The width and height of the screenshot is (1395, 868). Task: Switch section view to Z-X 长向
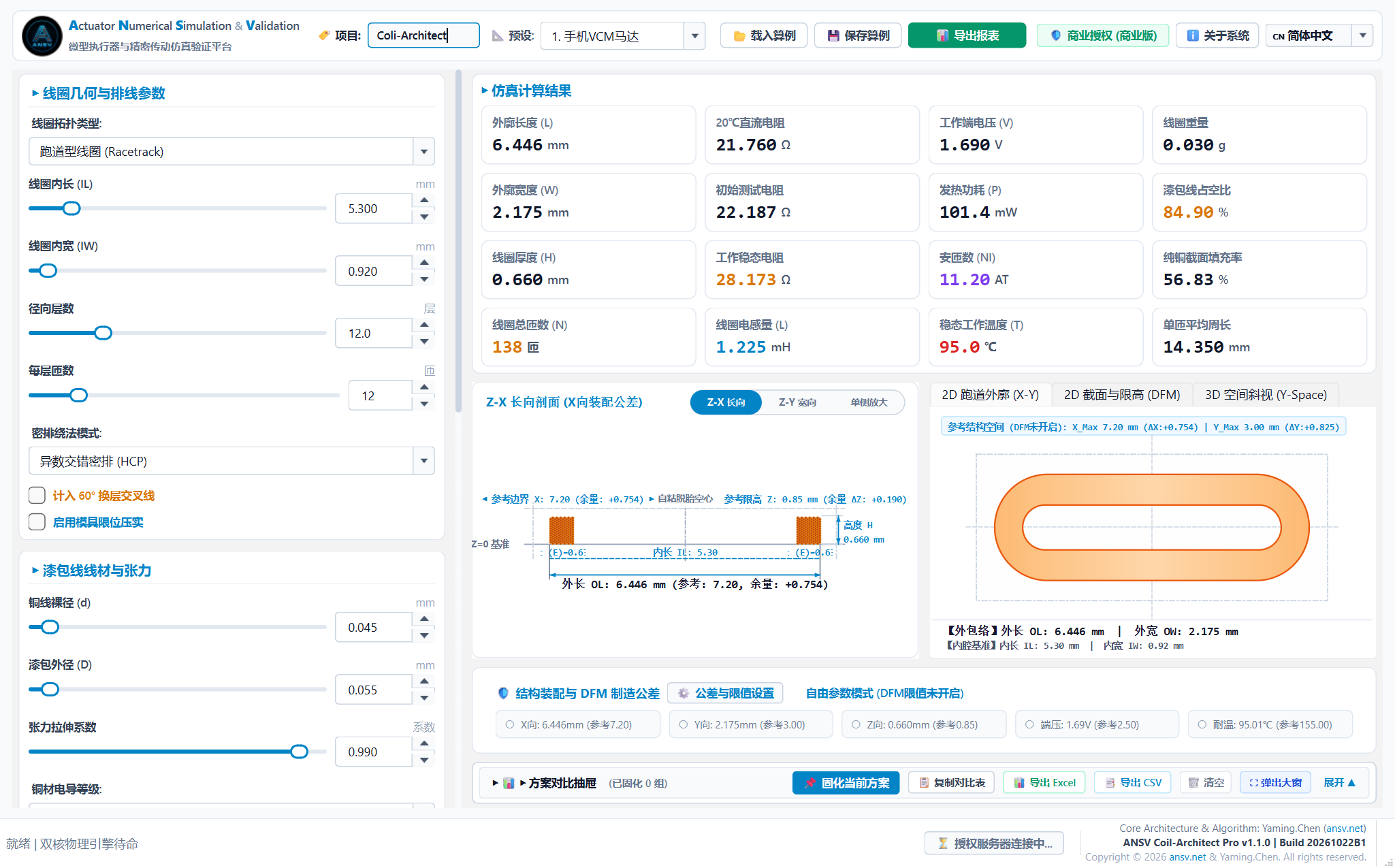click(x=726, y=402)
